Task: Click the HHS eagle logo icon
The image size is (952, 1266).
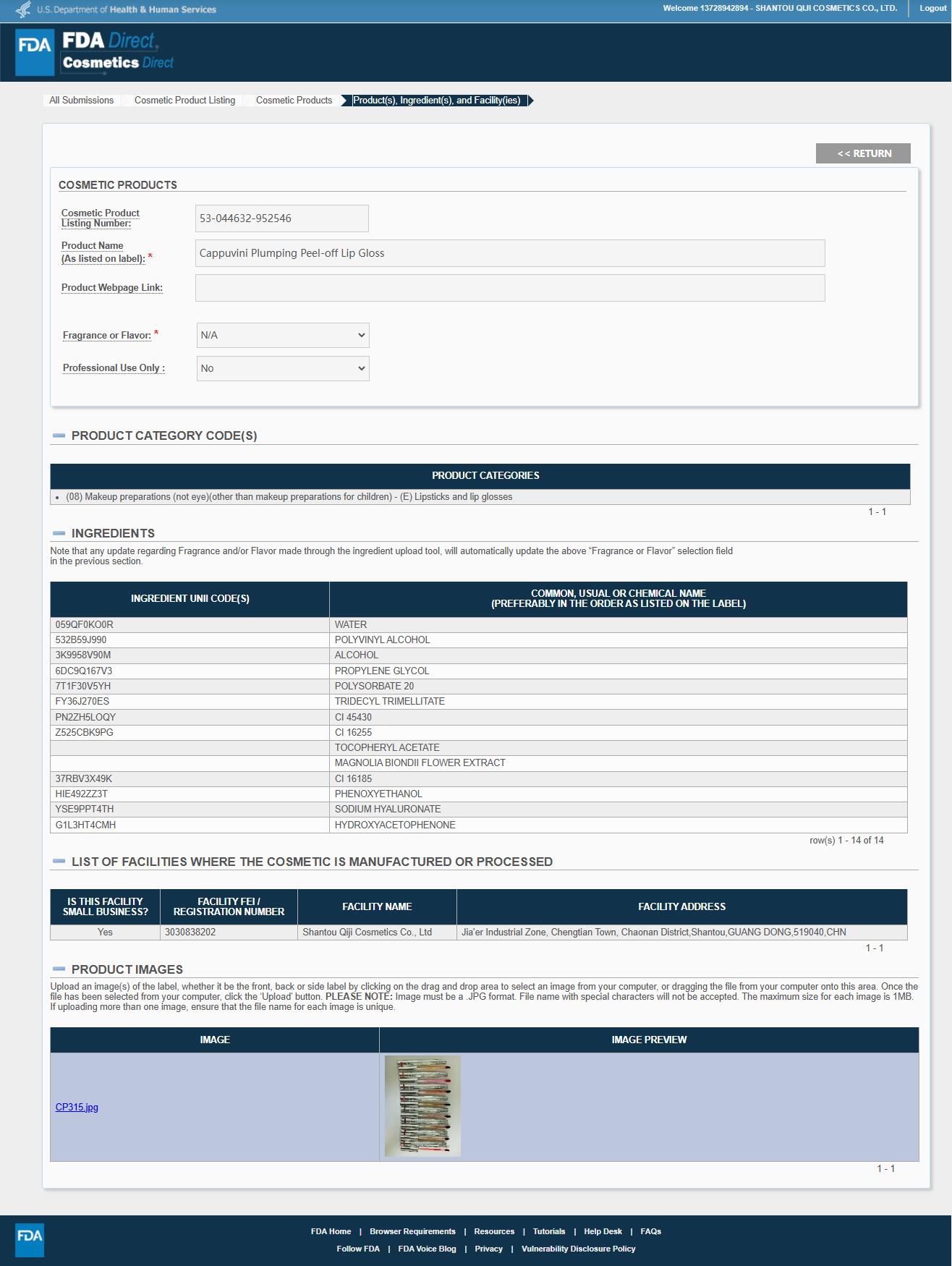Action: [x=23, y=9]
